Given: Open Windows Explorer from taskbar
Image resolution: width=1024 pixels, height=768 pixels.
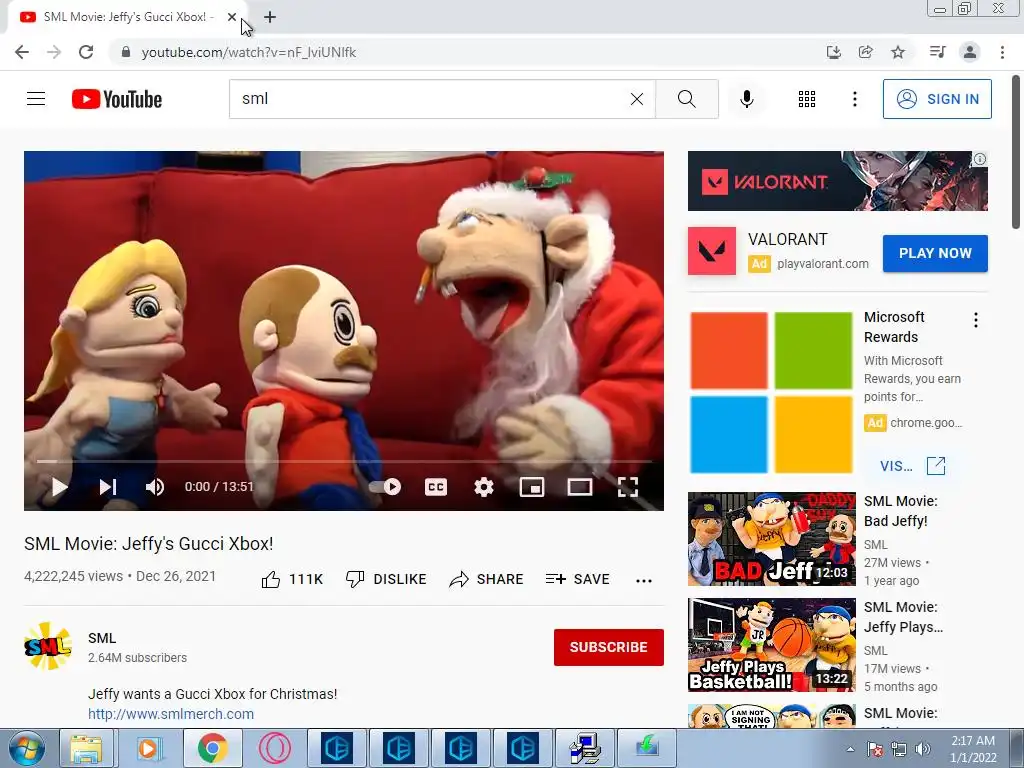Looking at the screenshot, I should pyautogui.click(x=86, y=748).
